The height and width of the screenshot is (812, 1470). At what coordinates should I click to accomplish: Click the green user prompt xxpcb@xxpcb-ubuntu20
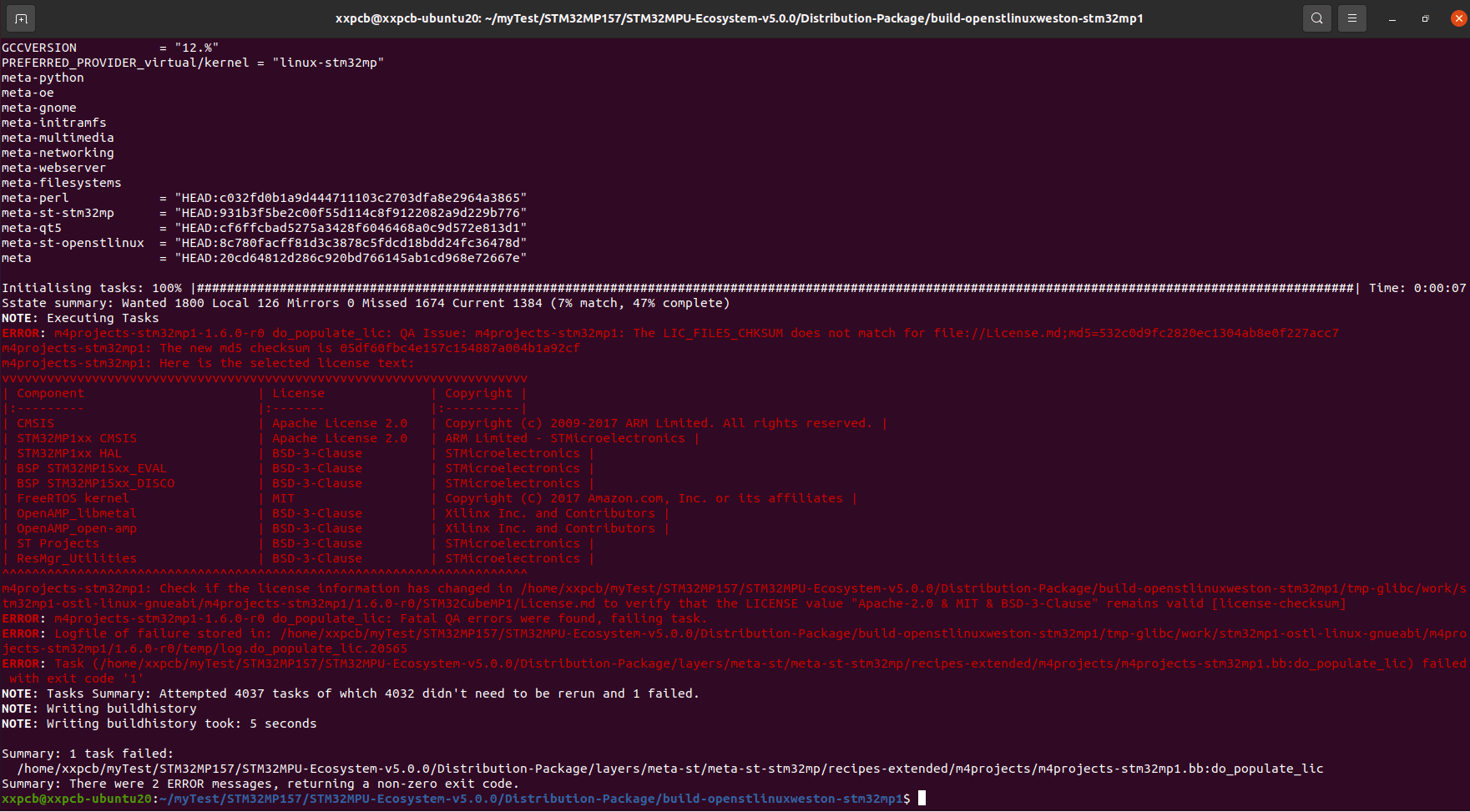75,799
